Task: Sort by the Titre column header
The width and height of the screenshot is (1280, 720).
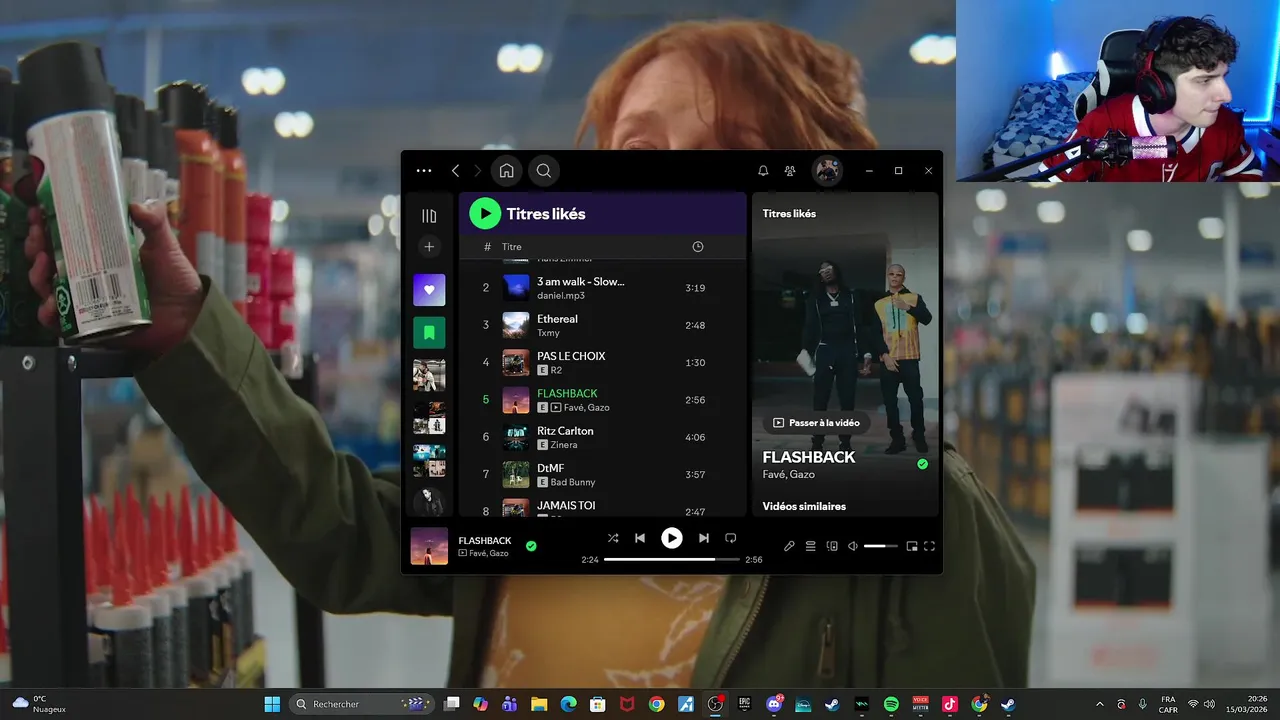Action: pos(512,247)
